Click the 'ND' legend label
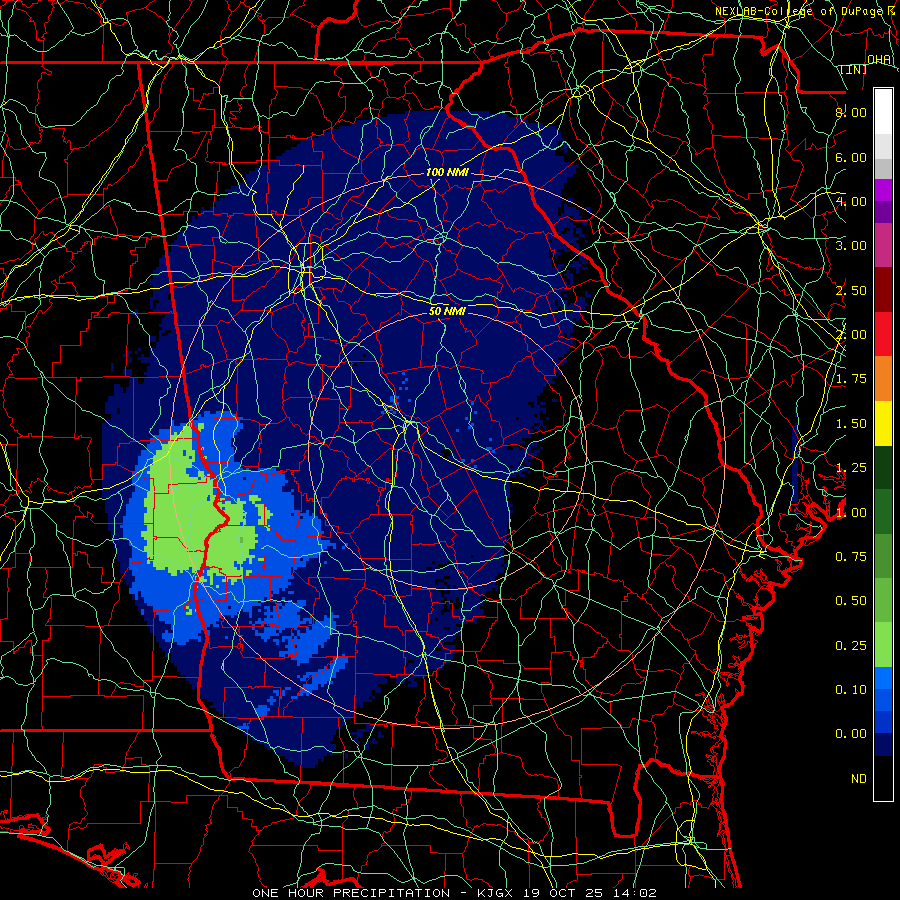This screenshot has width=900, height=900. pyautogui.click(x=859, y=779)
